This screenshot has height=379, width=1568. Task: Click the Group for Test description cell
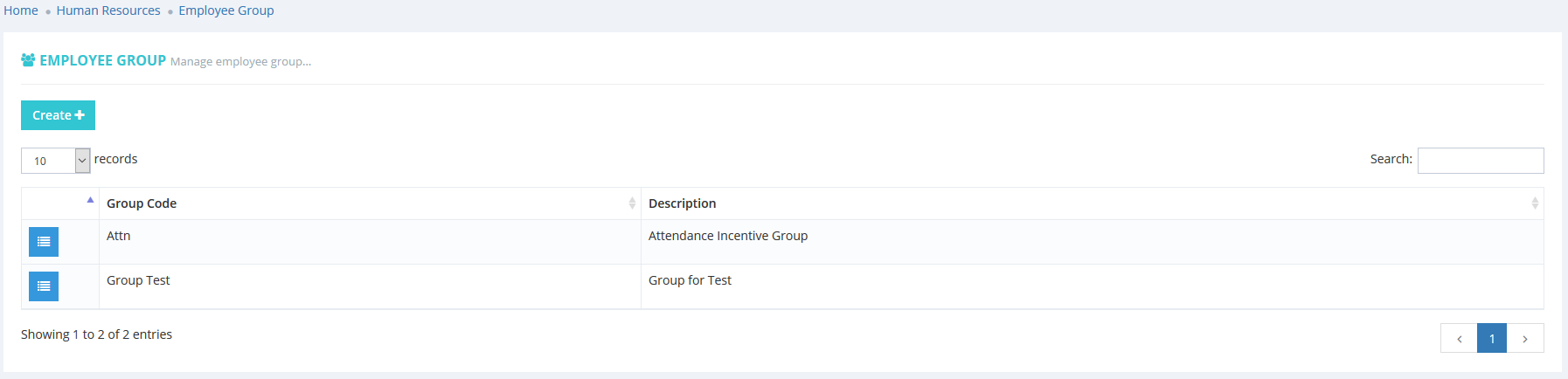[x=690, y=280]
